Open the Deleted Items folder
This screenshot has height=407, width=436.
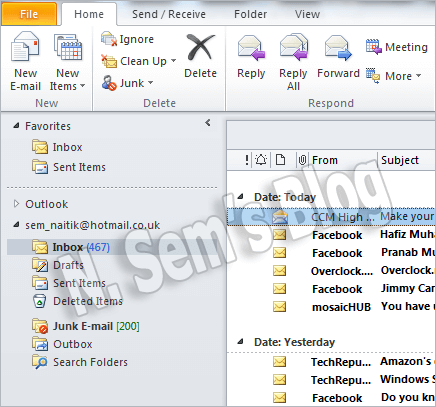(x=78, y=301)
